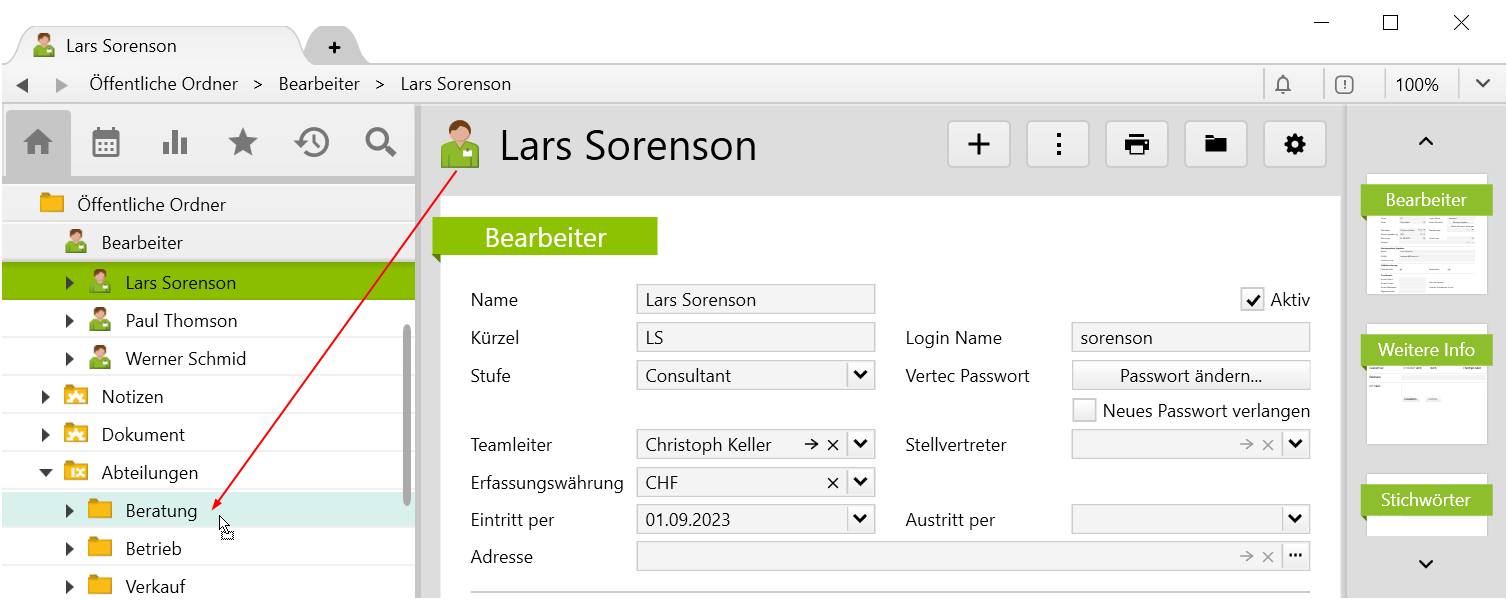Click Bearbeiter in the breadcrumb path
This screenshot has height=600, width=1507.
point(319,84)
